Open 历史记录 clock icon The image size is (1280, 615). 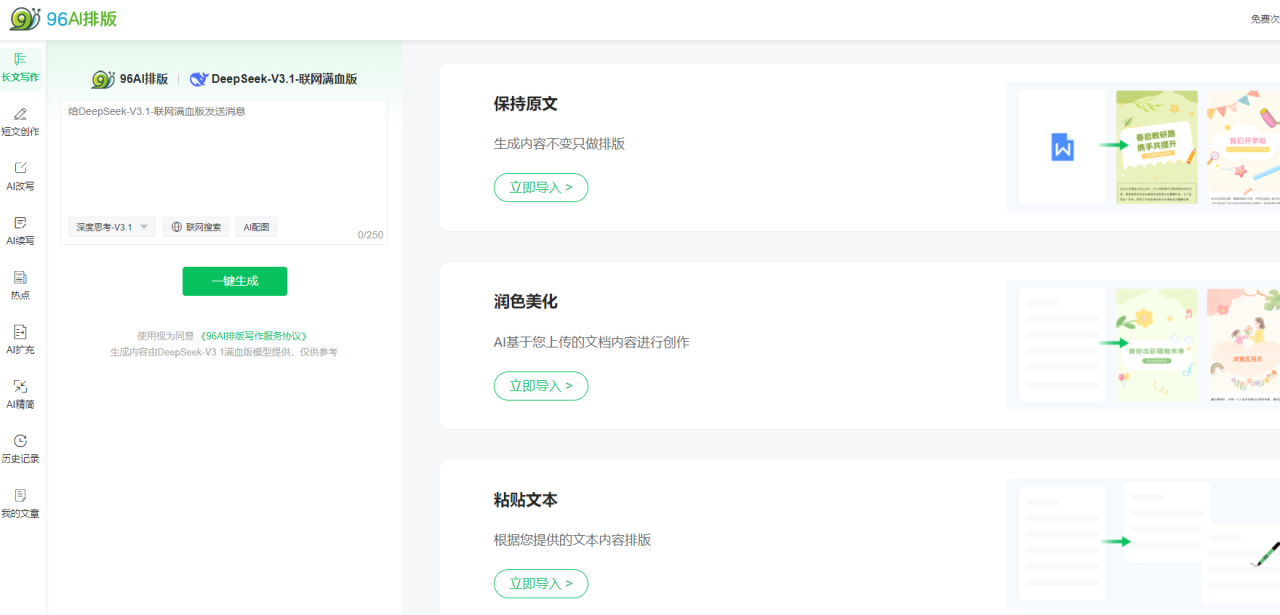pyautogui.click(x=20, y=441)
